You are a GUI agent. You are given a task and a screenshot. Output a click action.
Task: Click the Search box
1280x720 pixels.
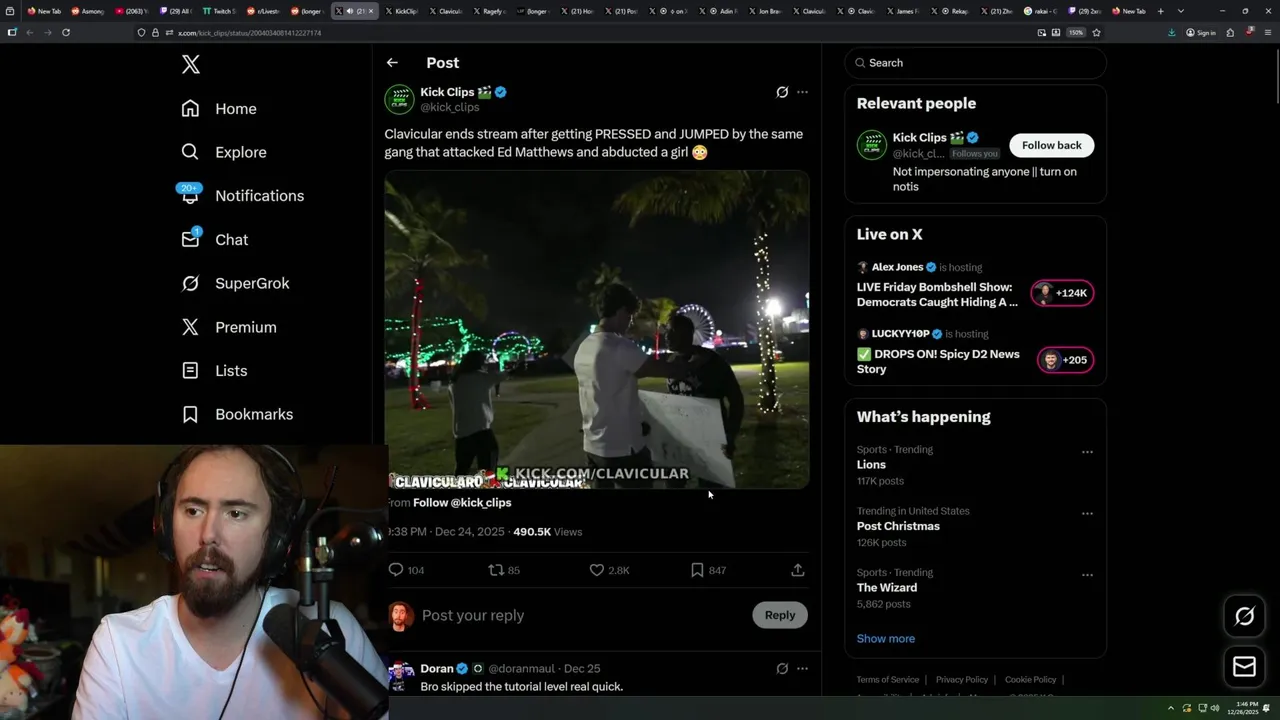coord(976,63)
